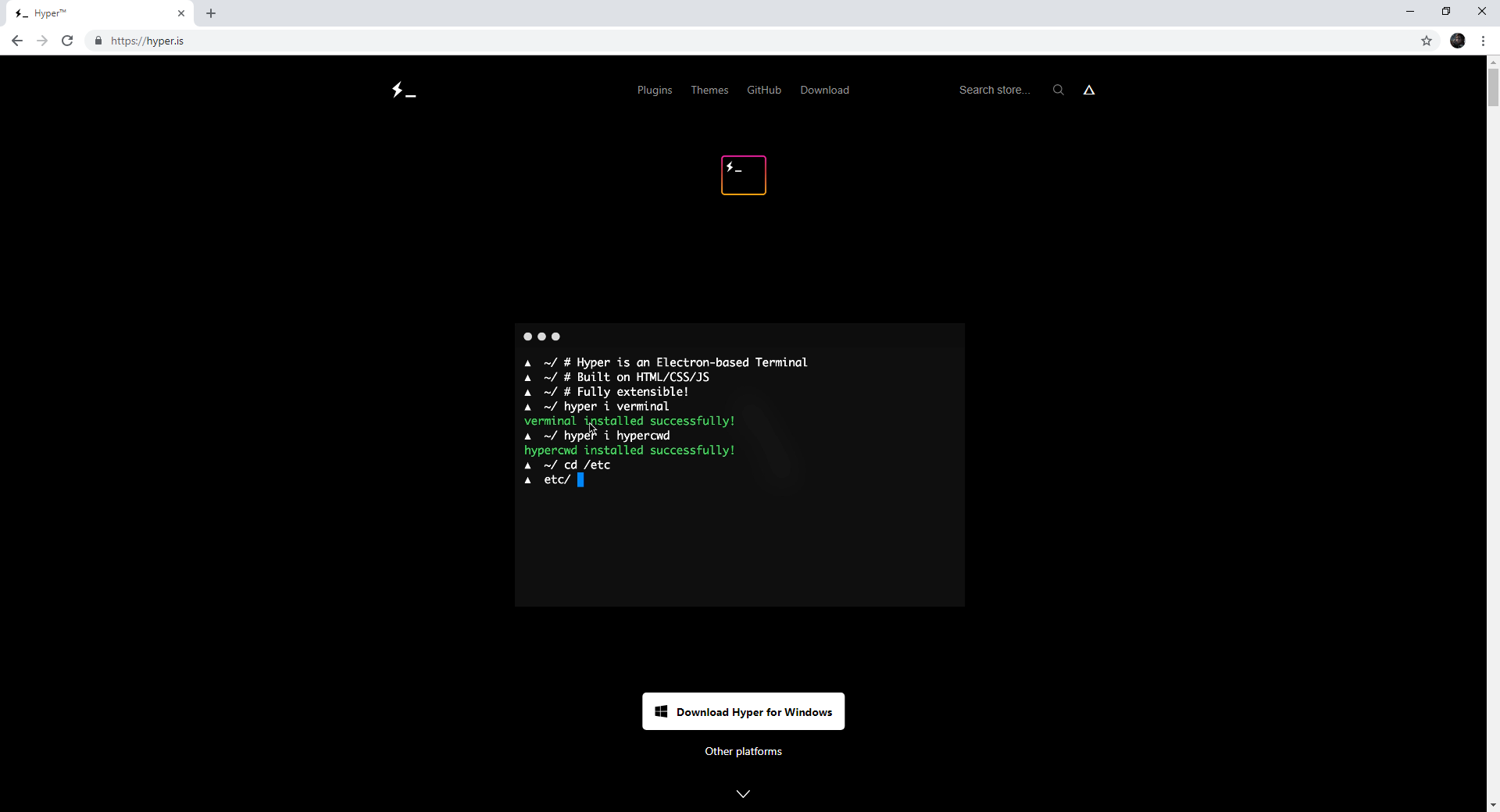Minimize the browser window
Image resolution: width=1500 pixels, height=812 pixels.
click(x=1410, y=11)
